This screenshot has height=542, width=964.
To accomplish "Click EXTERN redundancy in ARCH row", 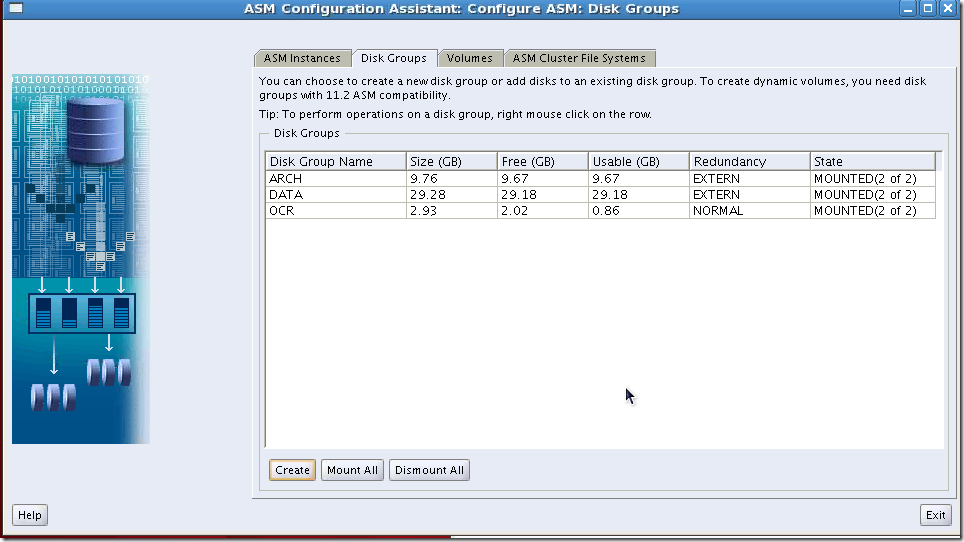I will tap(716, 179).
